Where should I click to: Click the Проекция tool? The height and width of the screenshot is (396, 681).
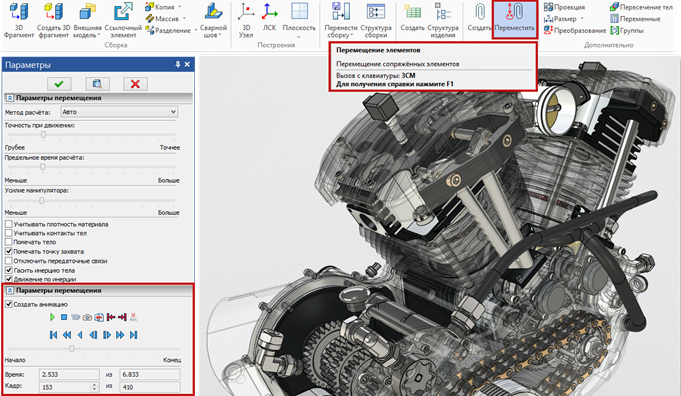(x=565, y=7)
